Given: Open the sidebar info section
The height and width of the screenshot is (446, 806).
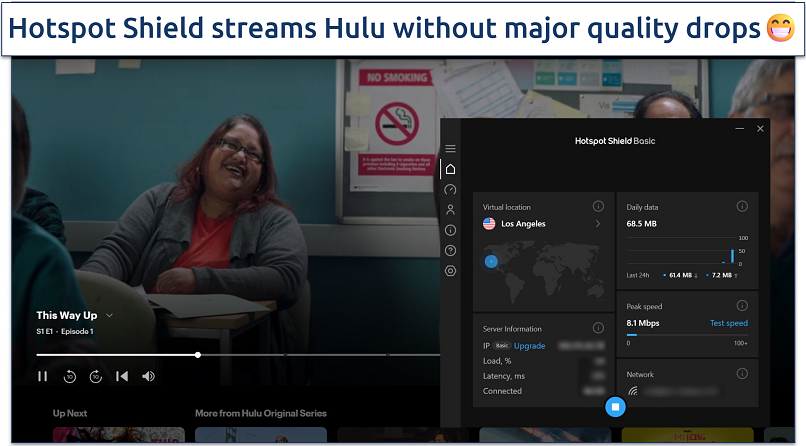Looking at the screenshot, I should pyautogui.click(x=450, y=230).
